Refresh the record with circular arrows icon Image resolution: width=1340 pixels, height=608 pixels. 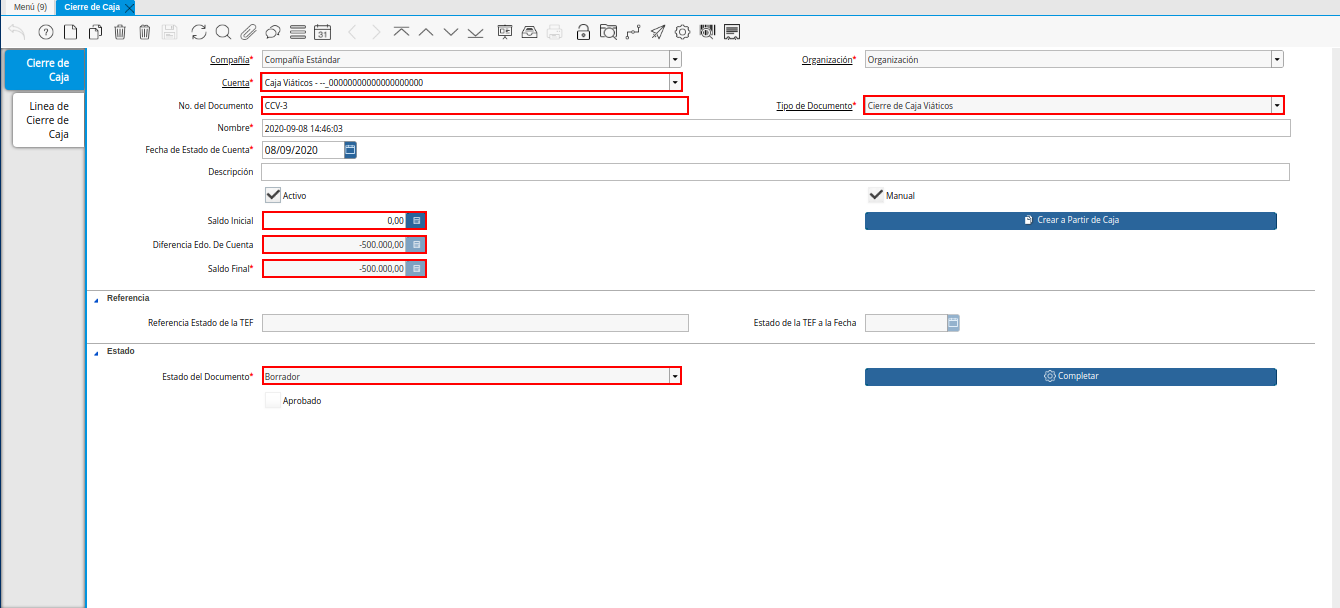[x=199, y=32]
